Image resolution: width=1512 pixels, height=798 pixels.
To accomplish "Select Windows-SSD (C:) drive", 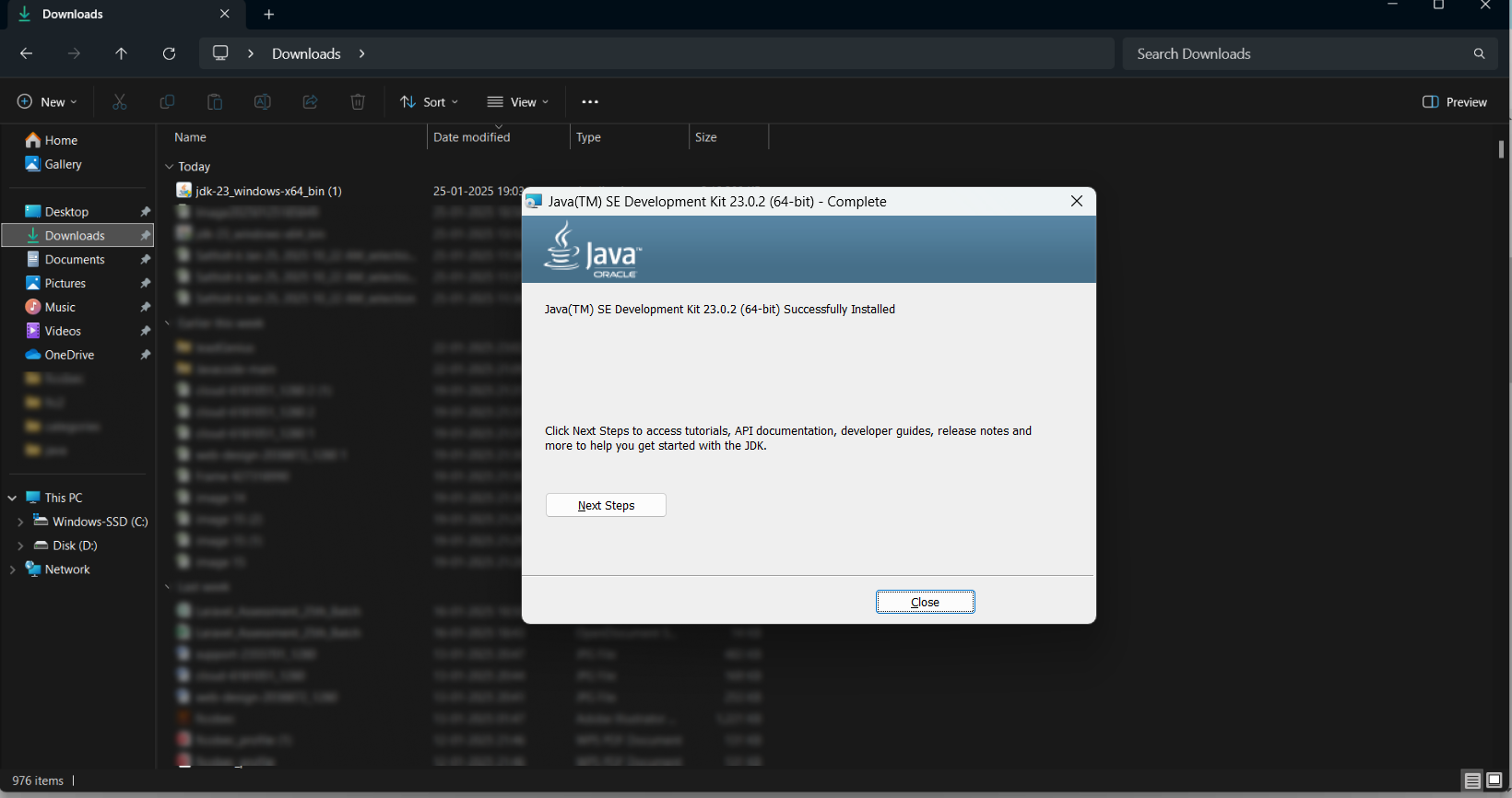I will click(x=100, y=522).
